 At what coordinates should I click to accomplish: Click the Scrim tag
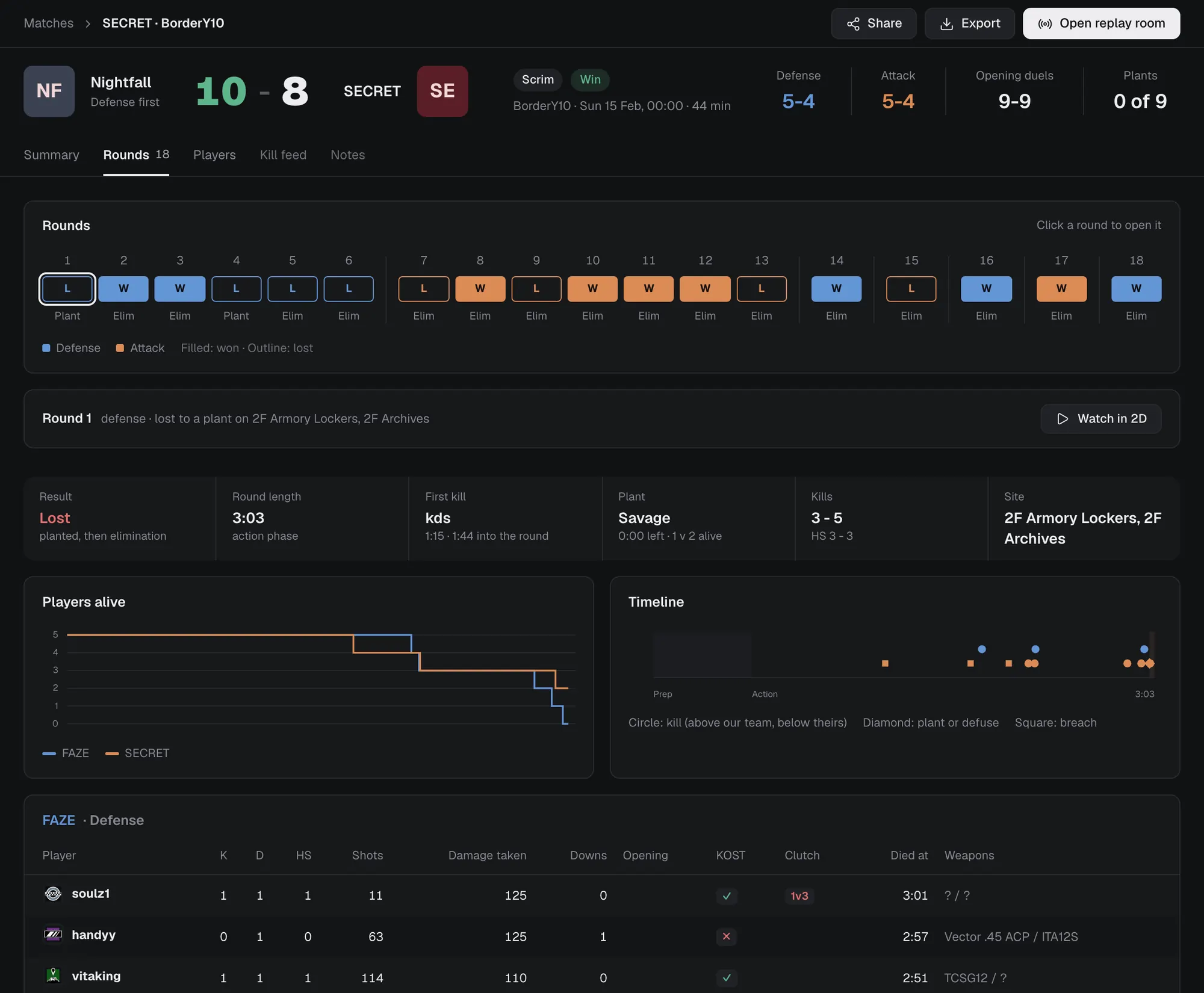pos(538,79)
